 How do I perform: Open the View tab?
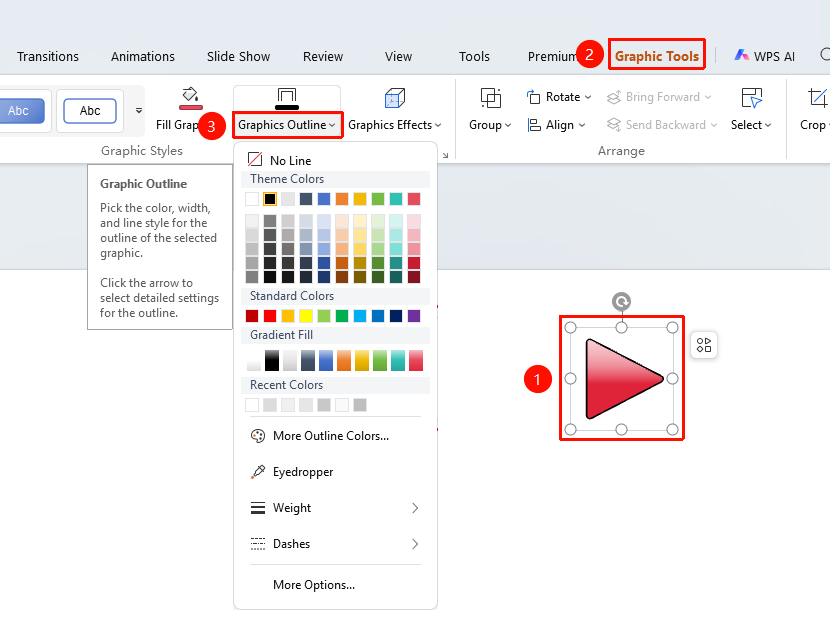[399, 56]
